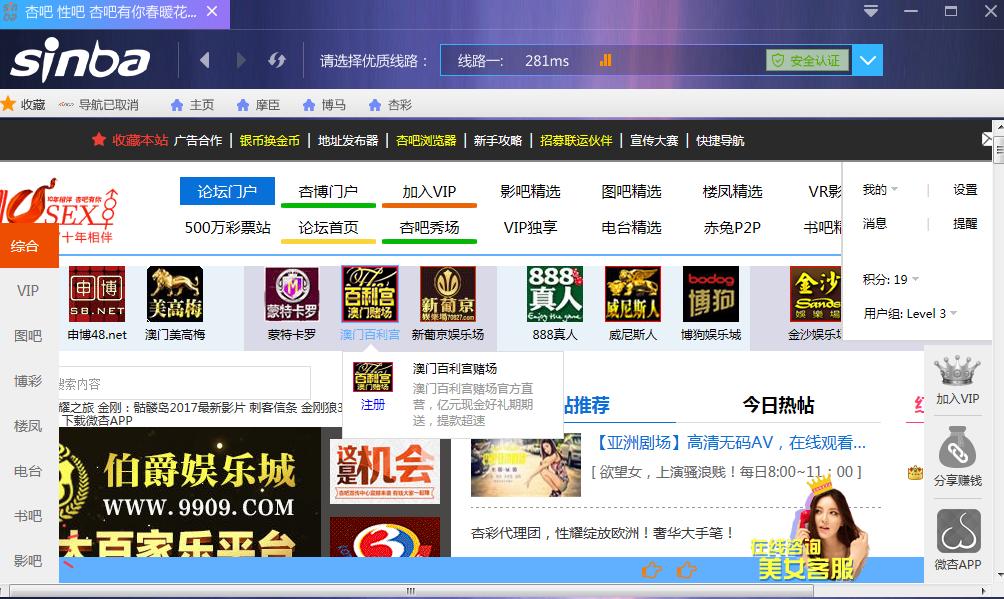Click the 威尼斯人 logo icon
The height and width of the screenshot is (599, 1004).
pos(633,294)
